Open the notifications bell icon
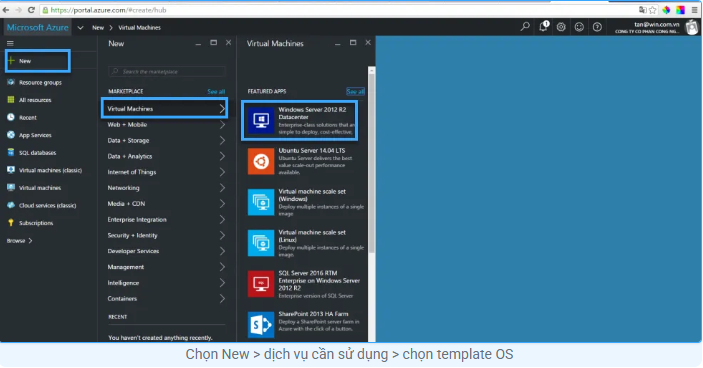The height and width of the screenshot is (368, 703). (x=543, y=27)
